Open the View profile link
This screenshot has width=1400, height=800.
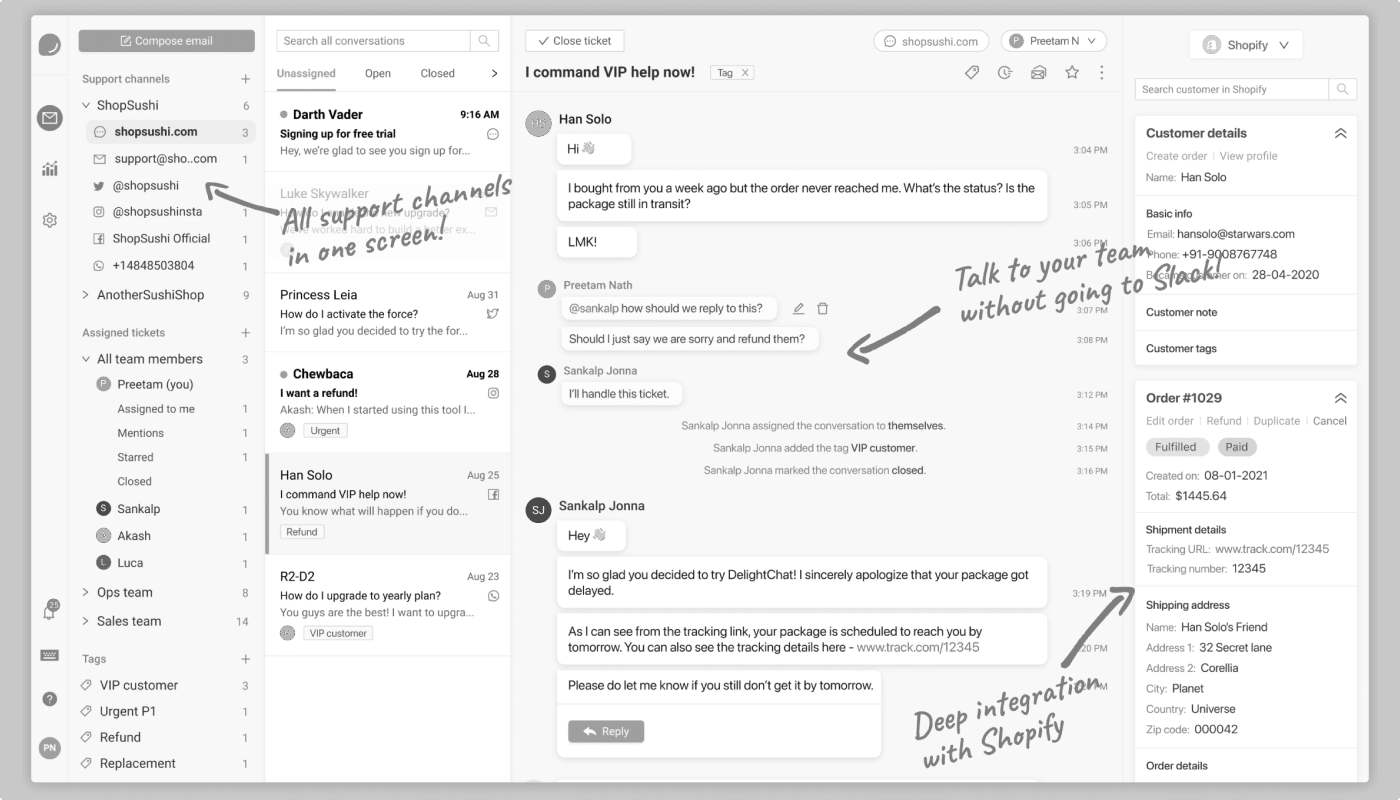coord(1248,156)
